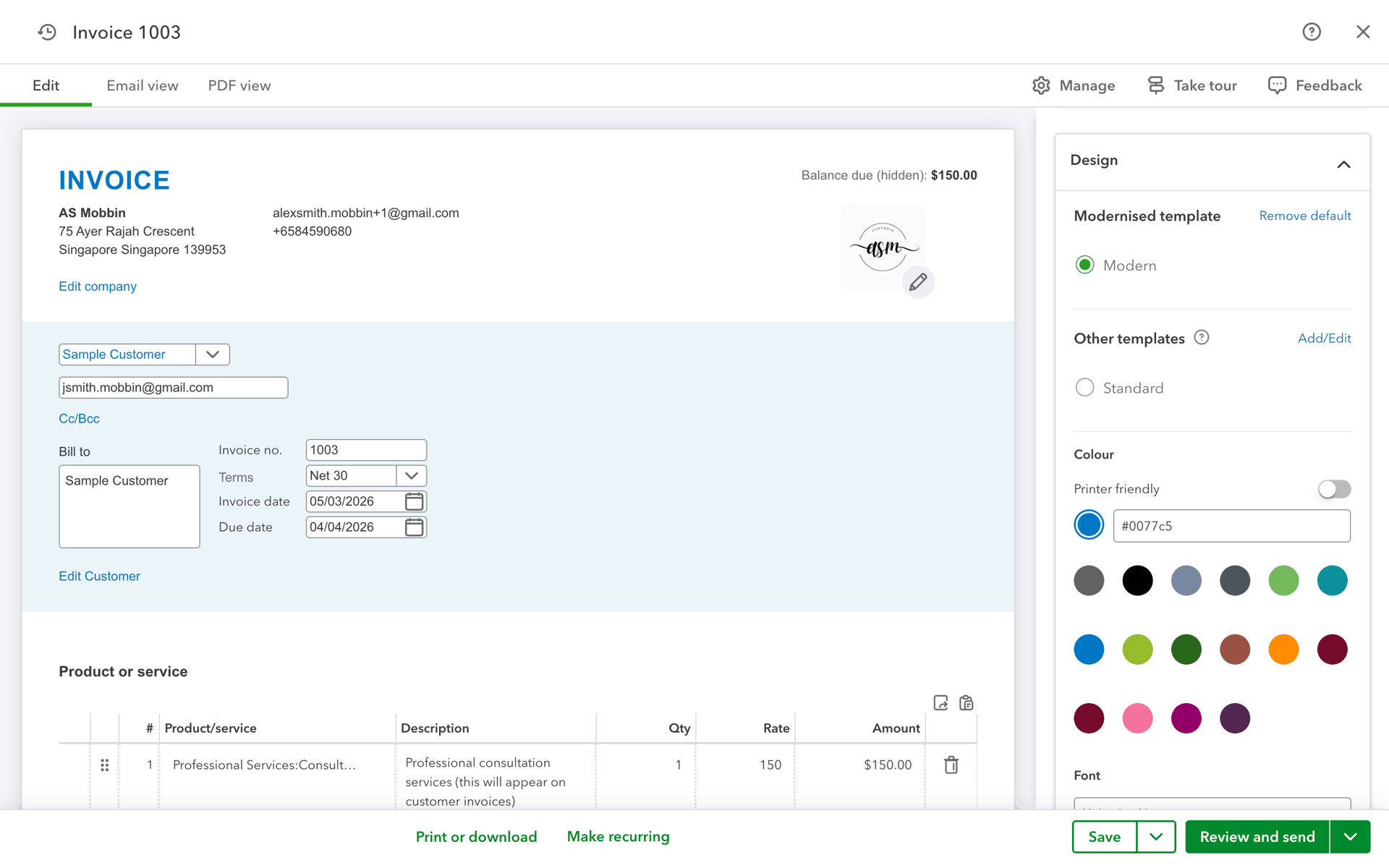Delete the Professional Services line item
The image size is (1389, 868).
point(951,765)
